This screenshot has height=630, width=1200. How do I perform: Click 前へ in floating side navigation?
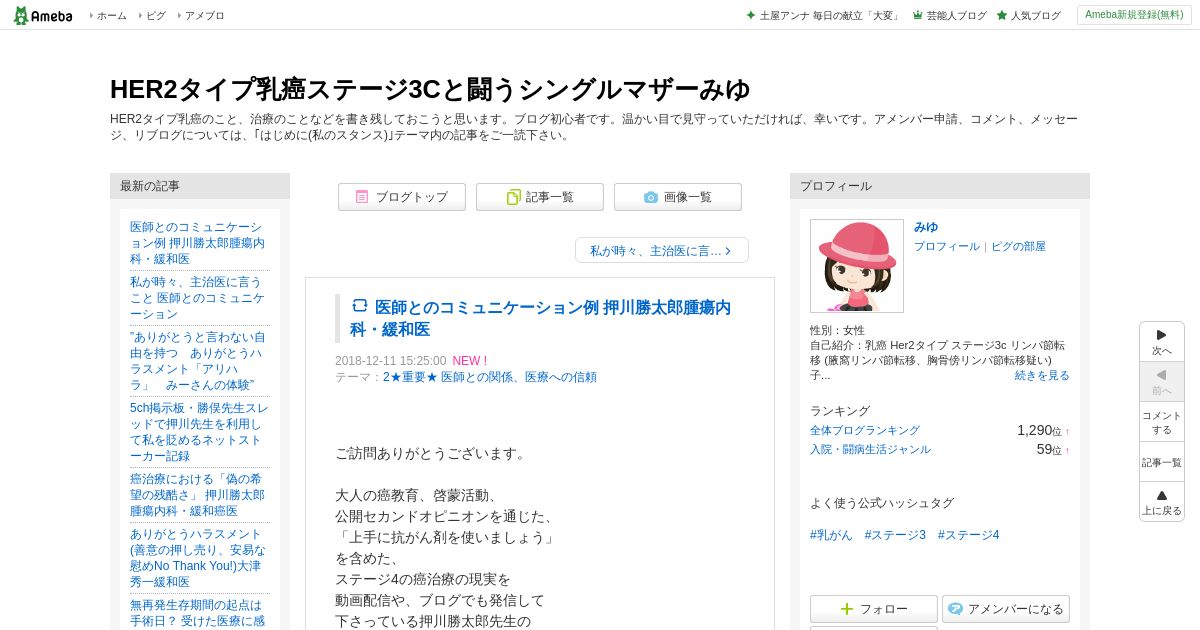(1162, 382)
